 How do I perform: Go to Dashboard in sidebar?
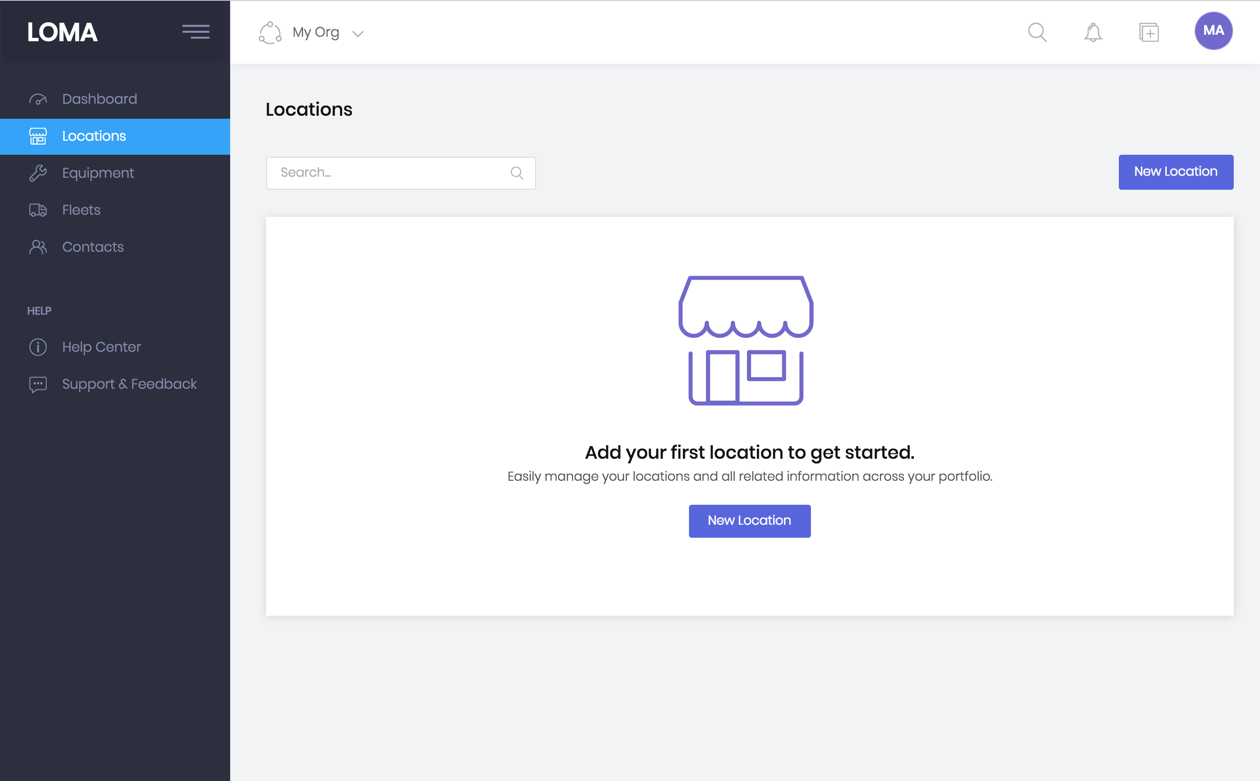pos(99,99)
